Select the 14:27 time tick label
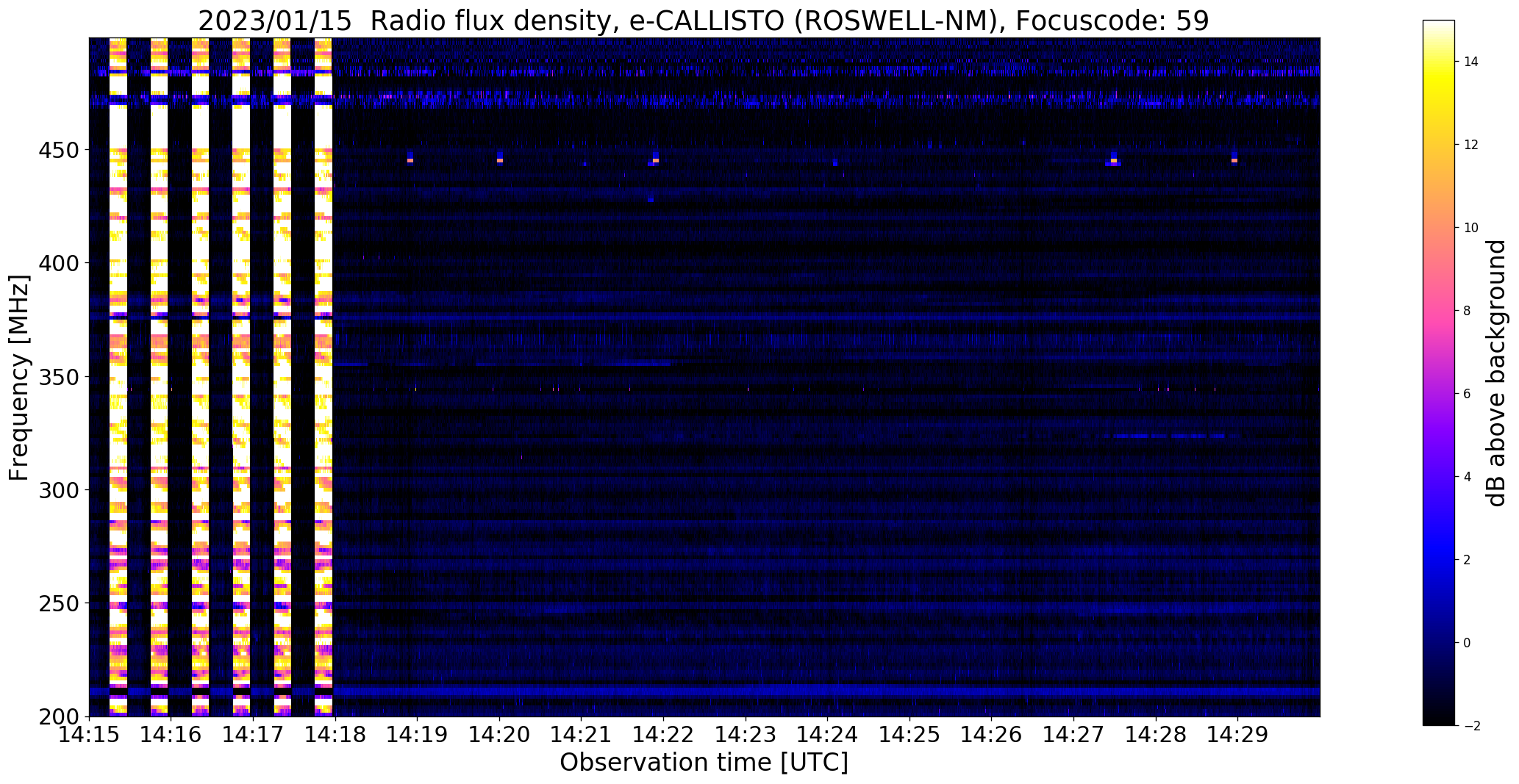The image size is (1519, 784). point(1074,734)
